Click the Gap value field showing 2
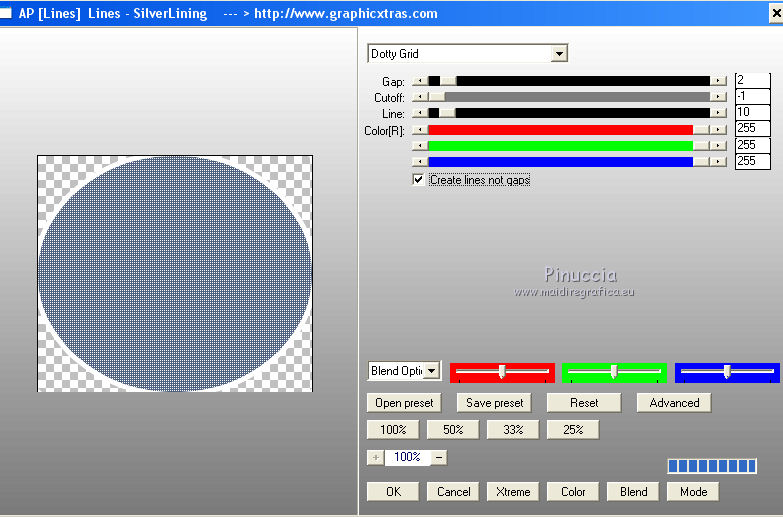The width and height of the screenshot is (783, 517). pyautogui.click(x=753, y=80)
